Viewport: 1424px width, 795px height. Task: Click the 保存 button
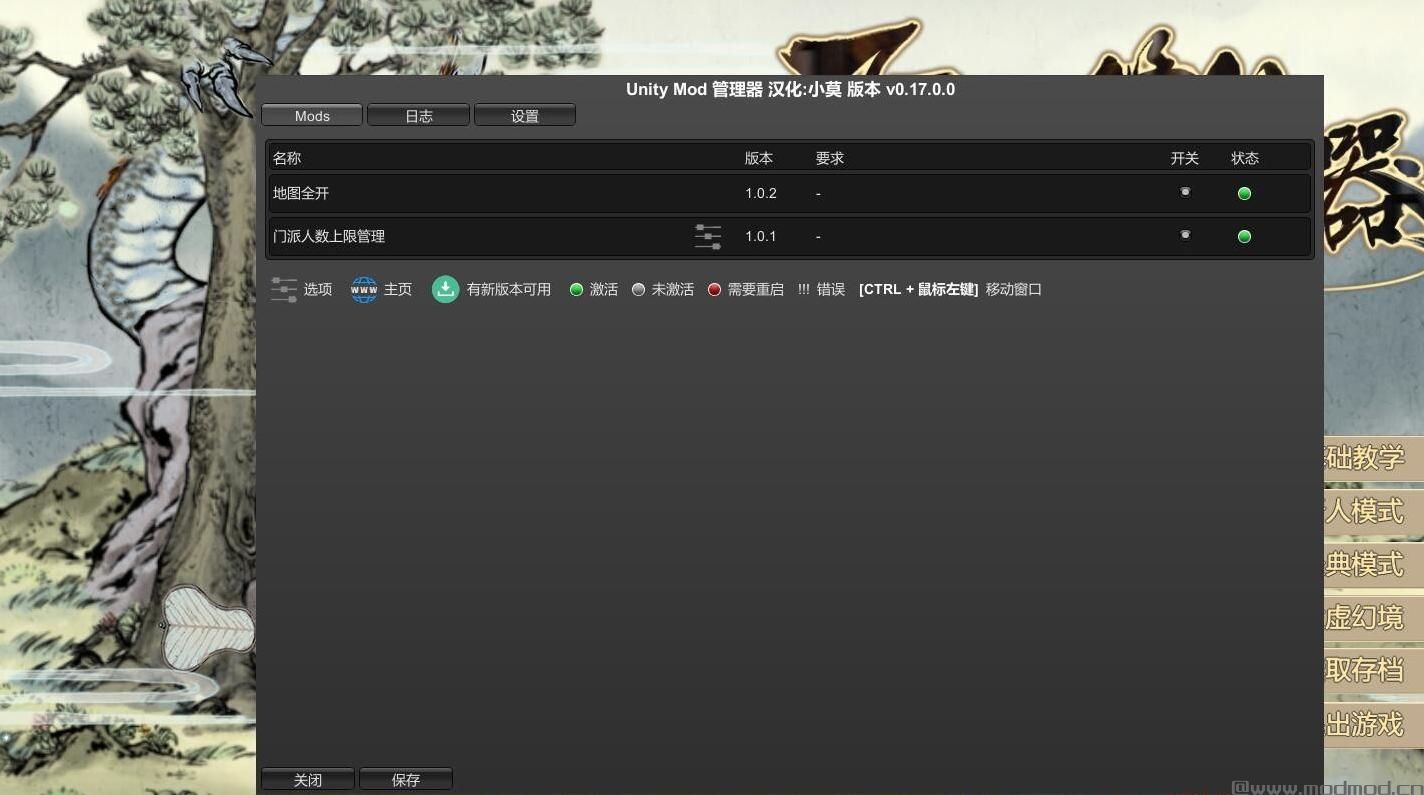point(406,780)
